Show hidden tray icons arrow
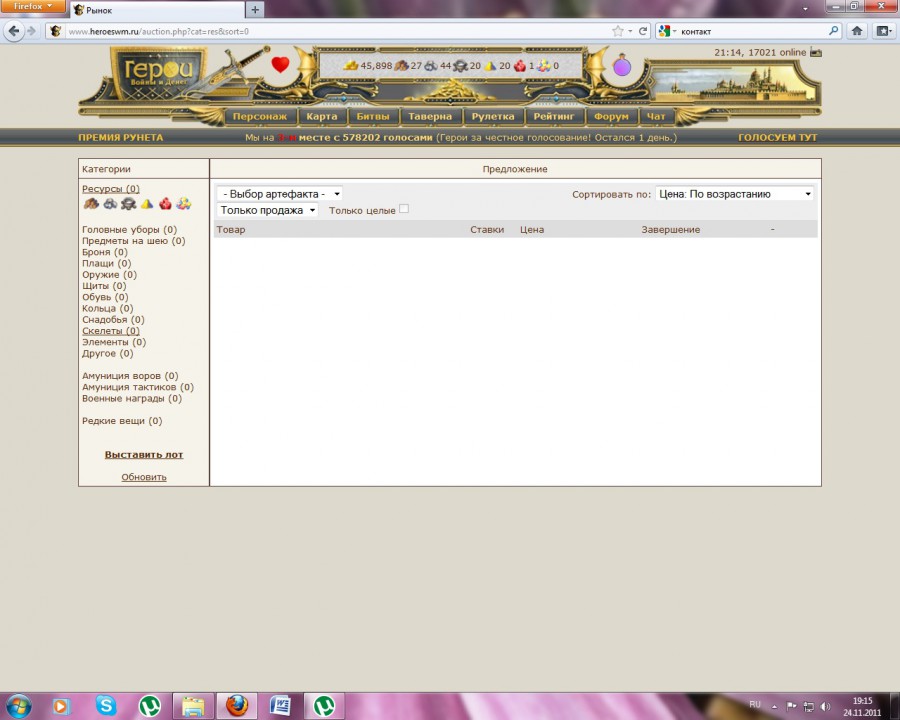The height and width of the screenshot is (720, 900). 774,707
